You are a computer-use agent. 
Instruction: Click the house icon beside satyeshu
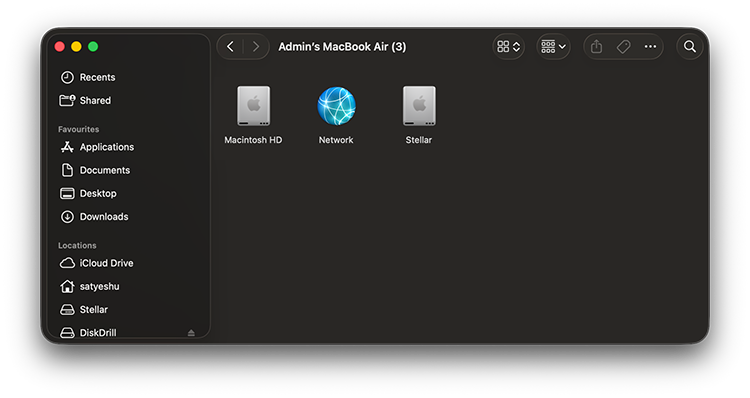[67, 286]
